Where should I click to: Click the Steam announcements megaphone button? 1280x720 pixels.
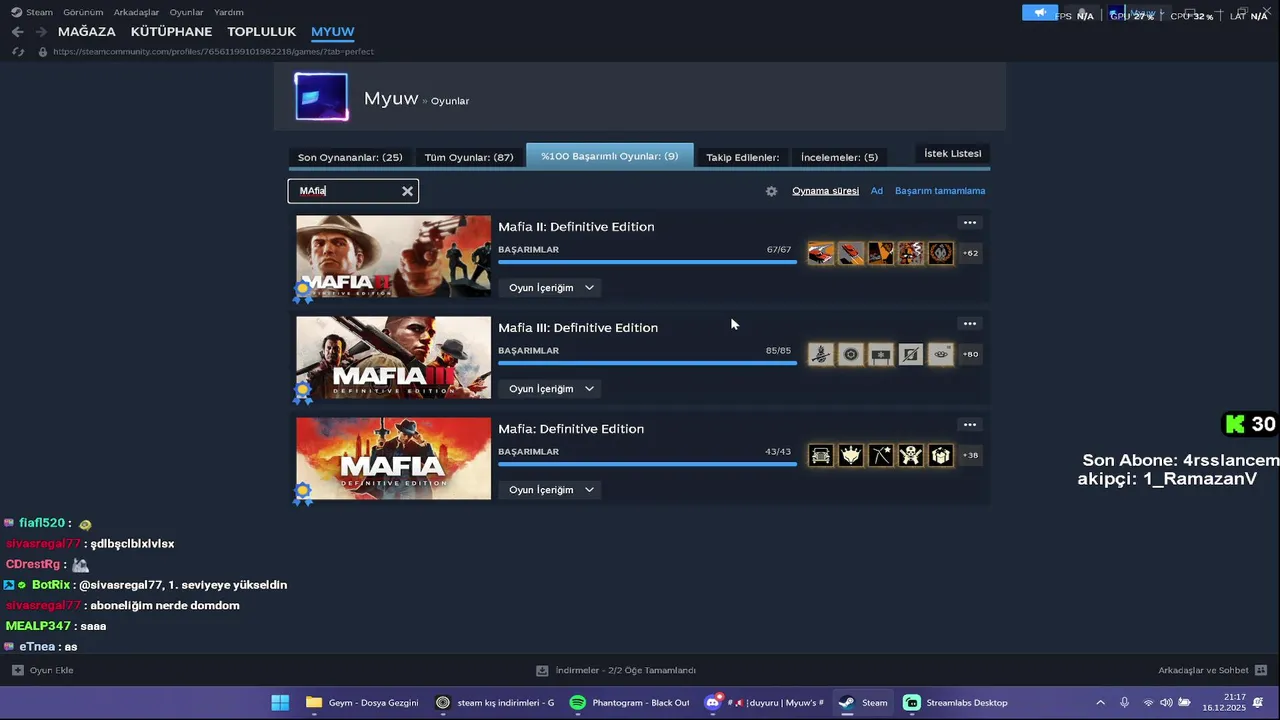1040,12
